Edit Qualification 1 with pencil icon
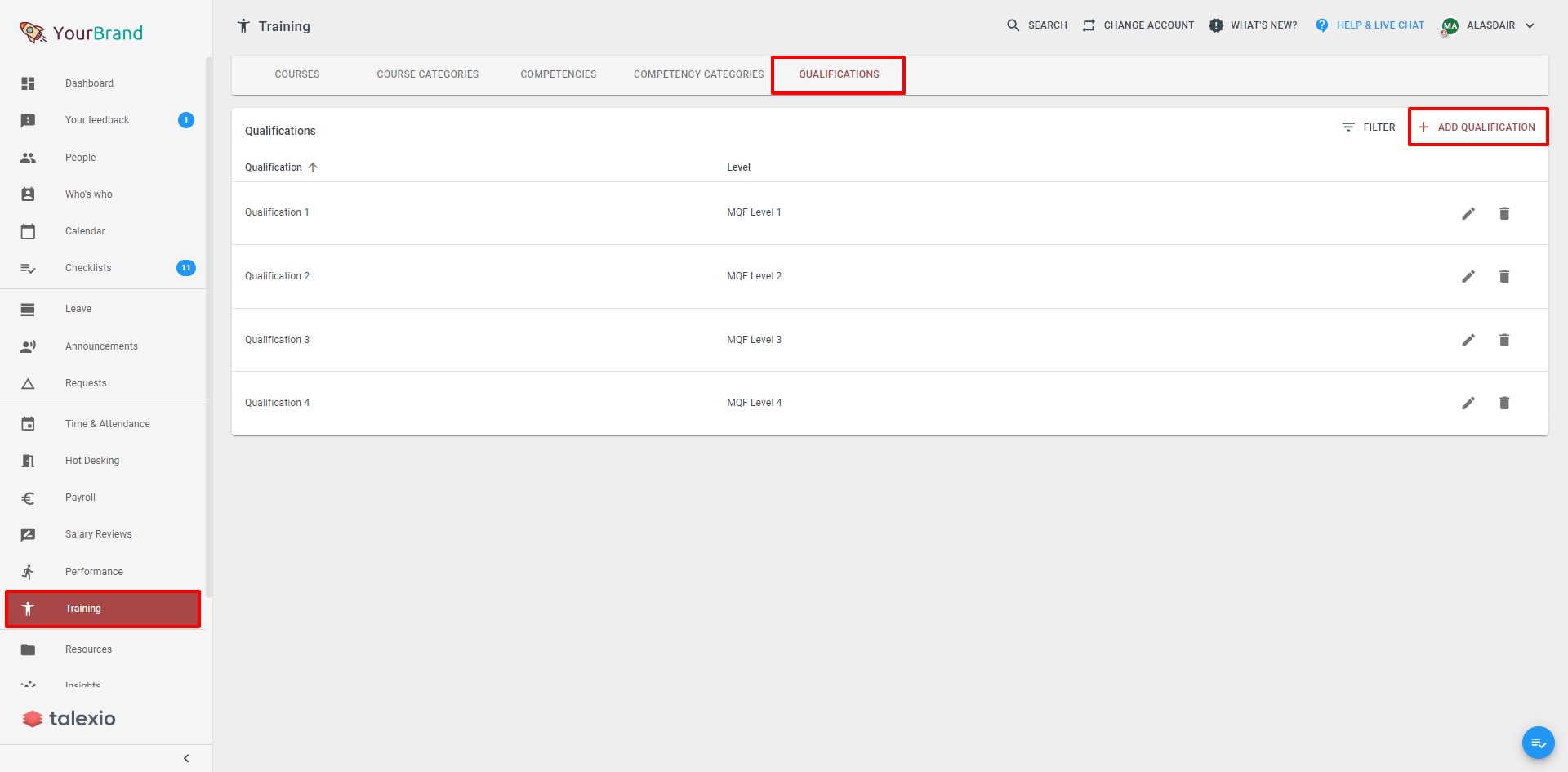1568x772 pixels. pyautogui.click(x=1468, y=213)
